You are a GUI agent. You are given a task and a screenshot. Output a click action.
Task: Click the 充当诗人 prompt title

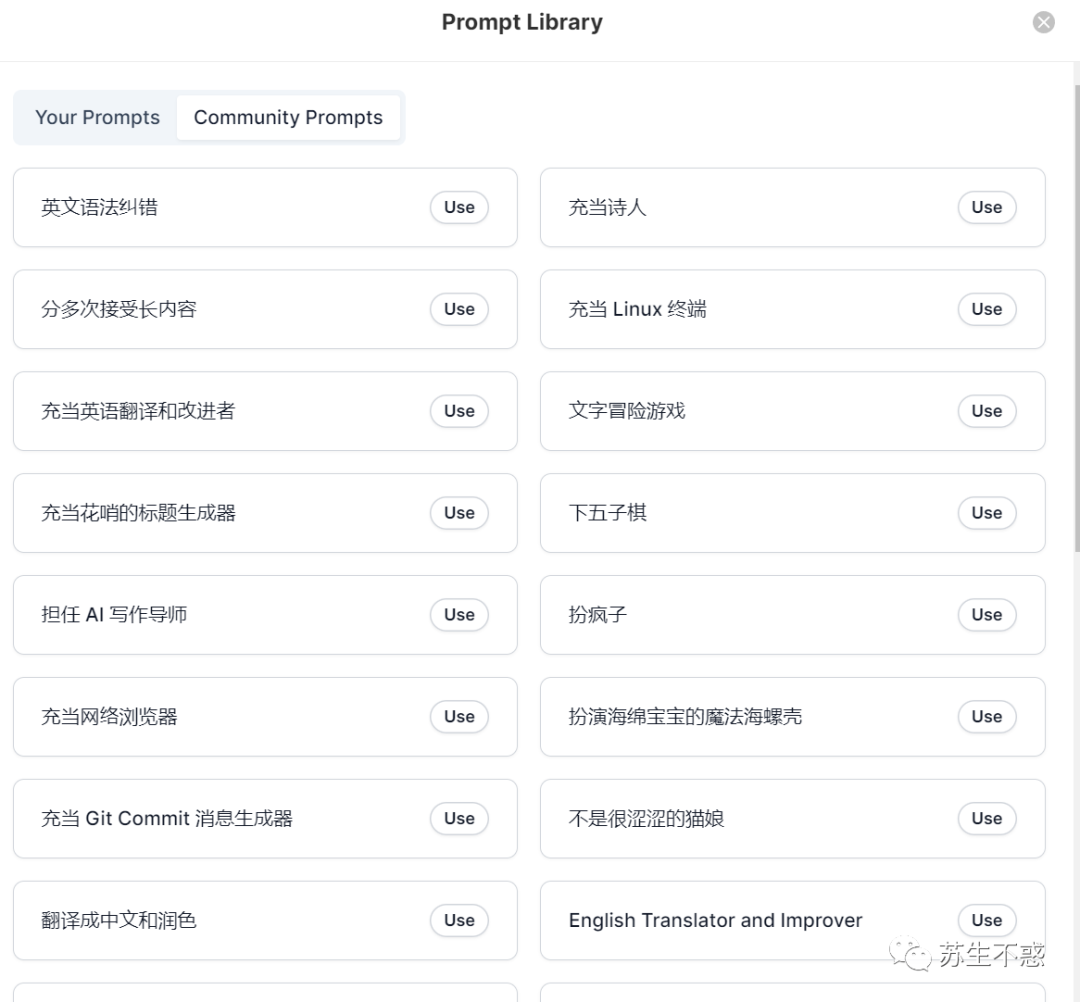click(607, 207)
